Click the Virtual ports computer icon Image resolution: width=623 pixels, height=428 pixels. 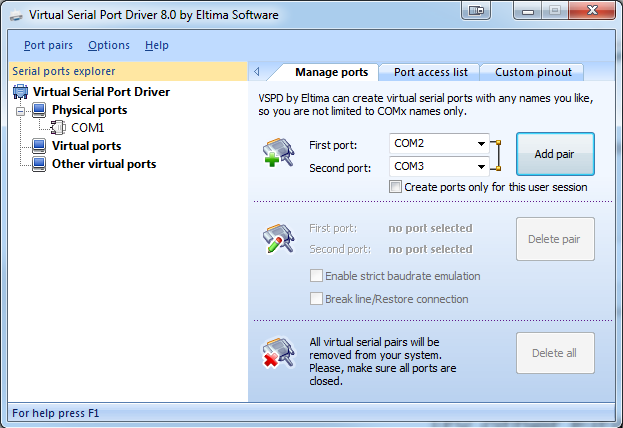[x=39, y=146]
